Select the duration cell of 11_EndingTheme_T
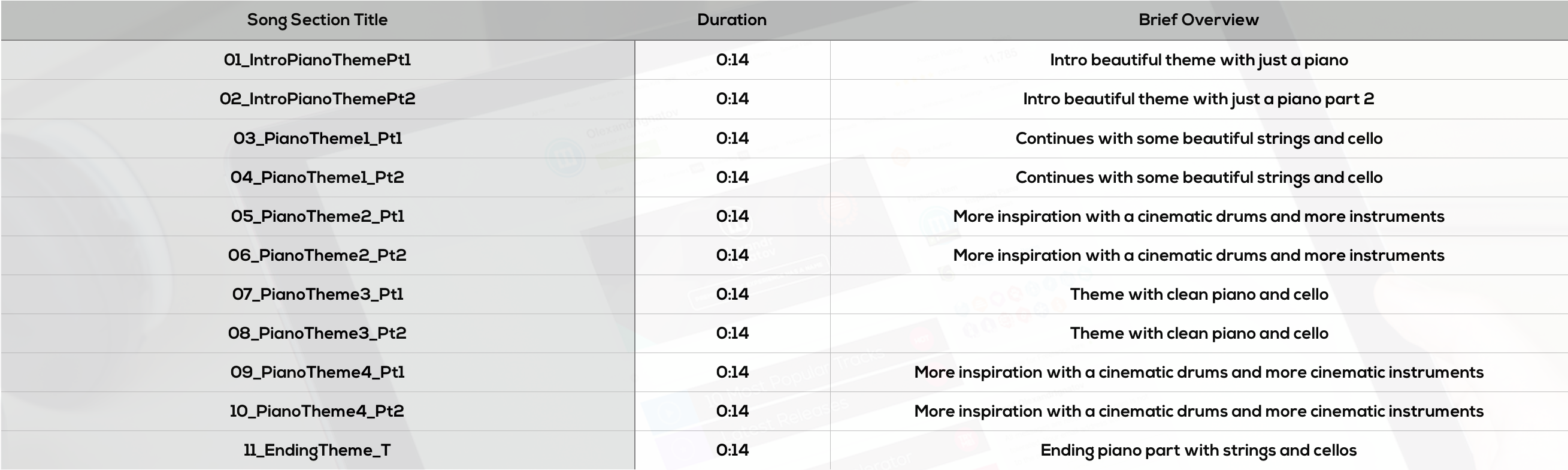 [732, 450]
